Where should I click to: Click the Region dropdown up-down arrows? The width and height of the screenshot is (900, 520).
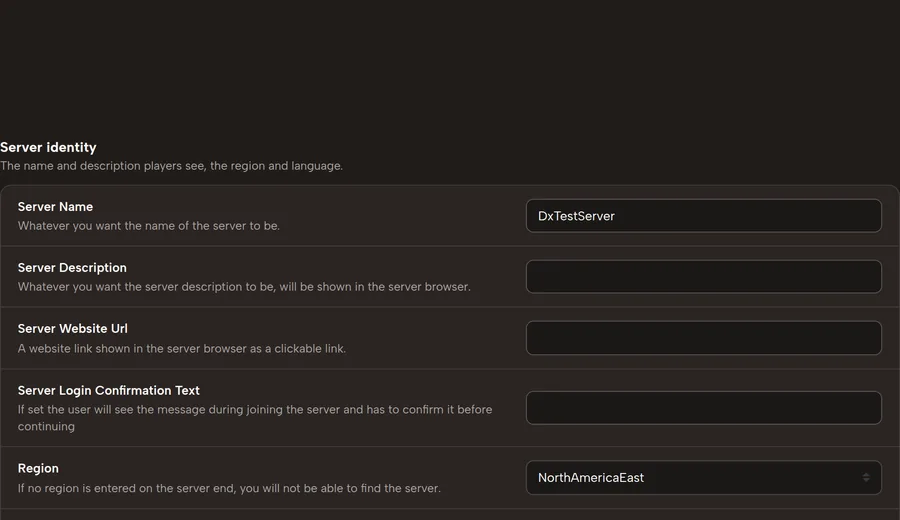pos(866,478)
